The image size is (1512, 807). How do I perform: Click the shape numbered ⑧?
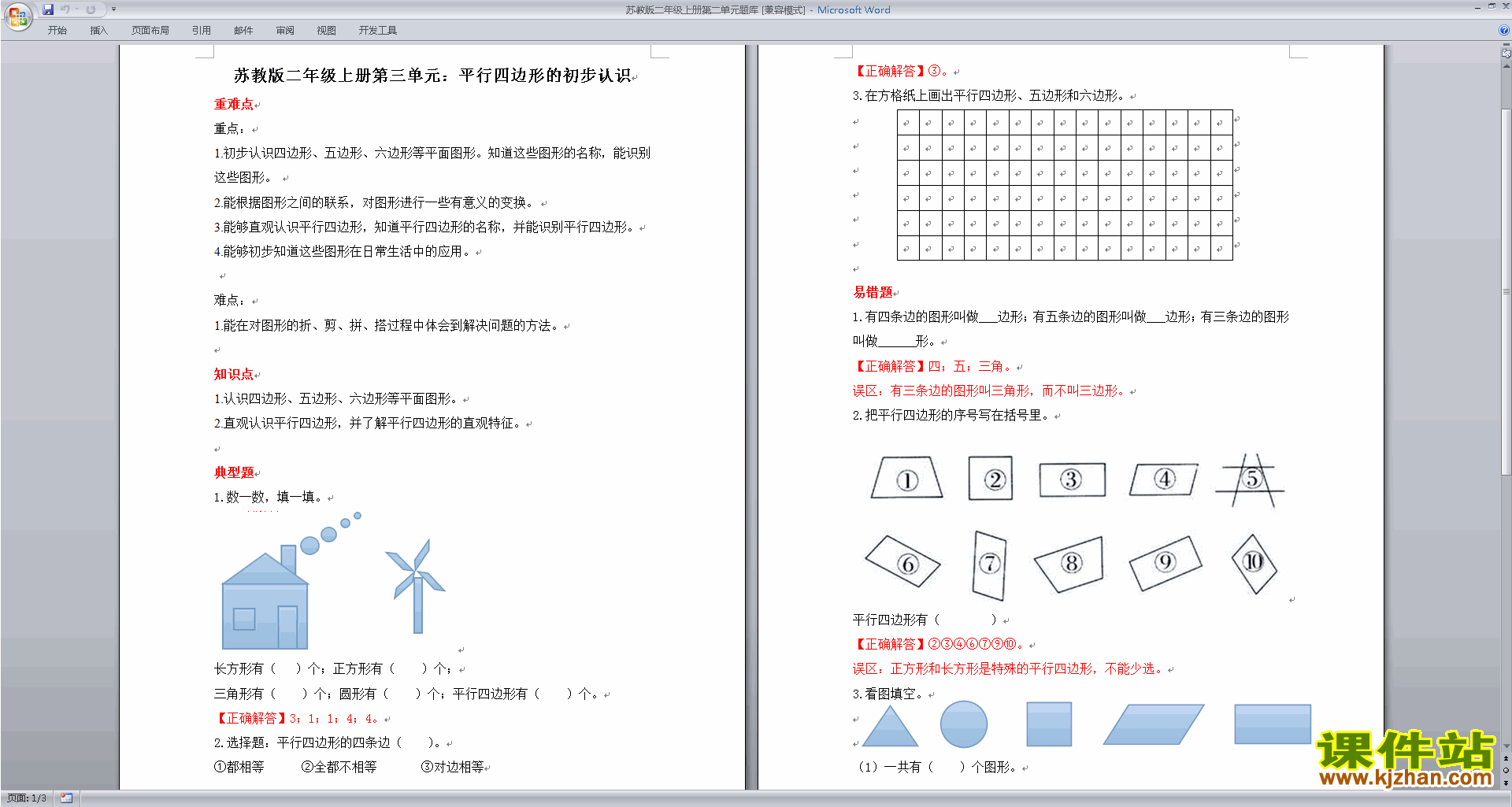(1070, 563)
